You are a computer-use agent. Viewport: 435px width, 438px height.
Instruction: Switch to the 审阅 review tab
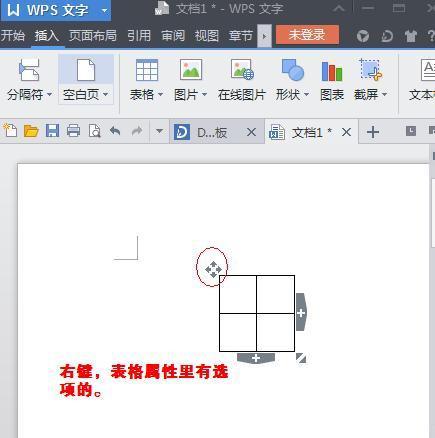coord(173,36)
